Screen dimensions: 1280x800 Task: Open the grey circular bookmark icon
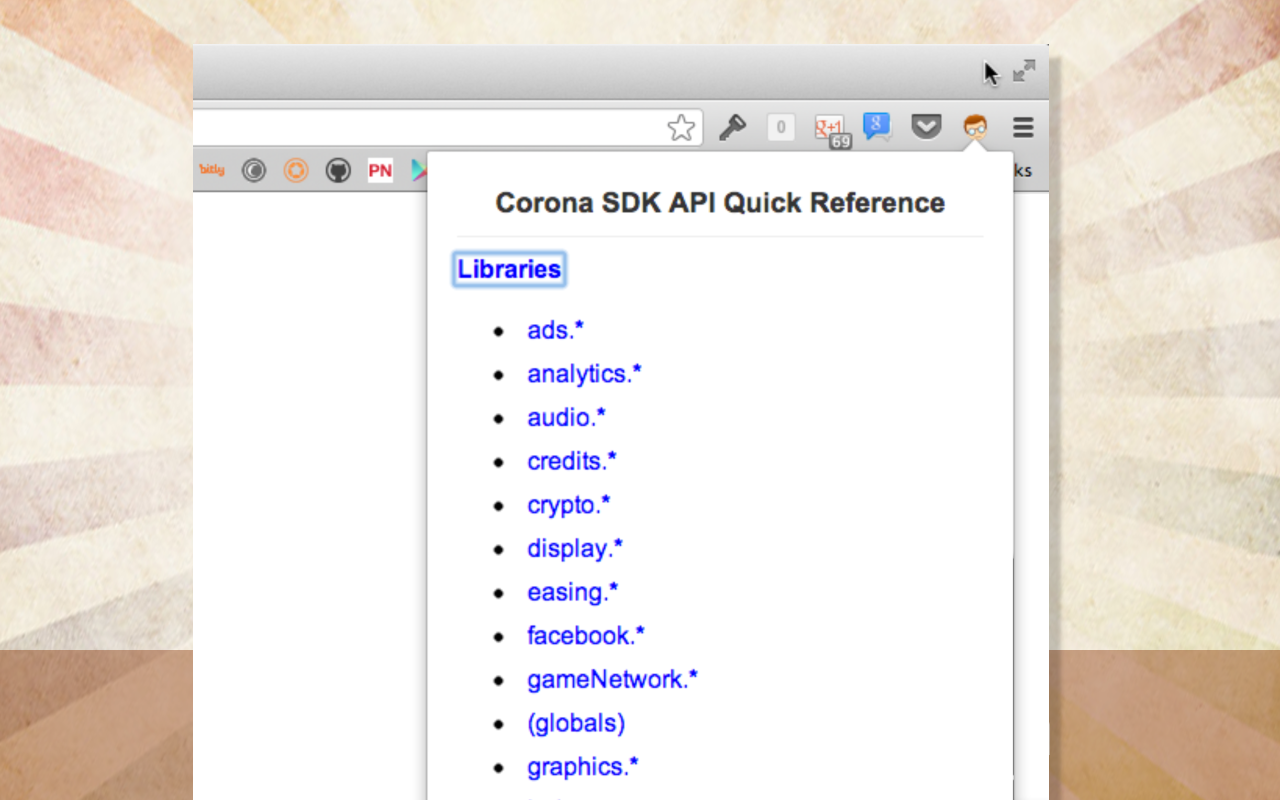coord(254,171)
